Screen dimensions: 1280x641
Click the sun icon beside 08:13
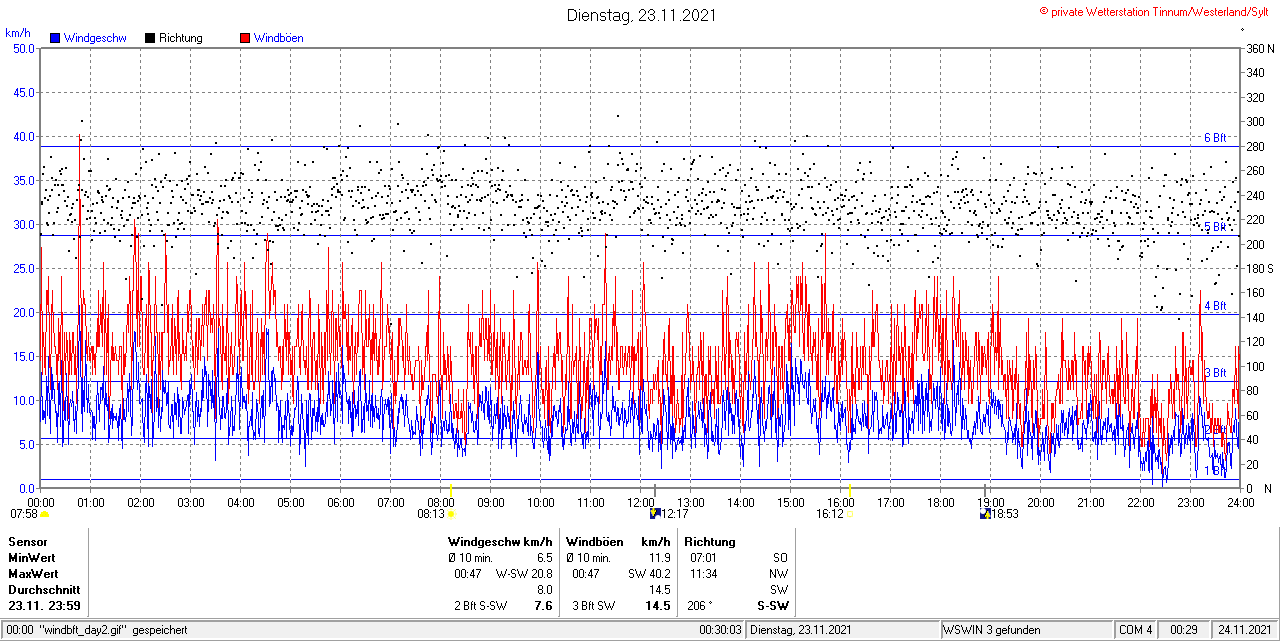[451, 514]
